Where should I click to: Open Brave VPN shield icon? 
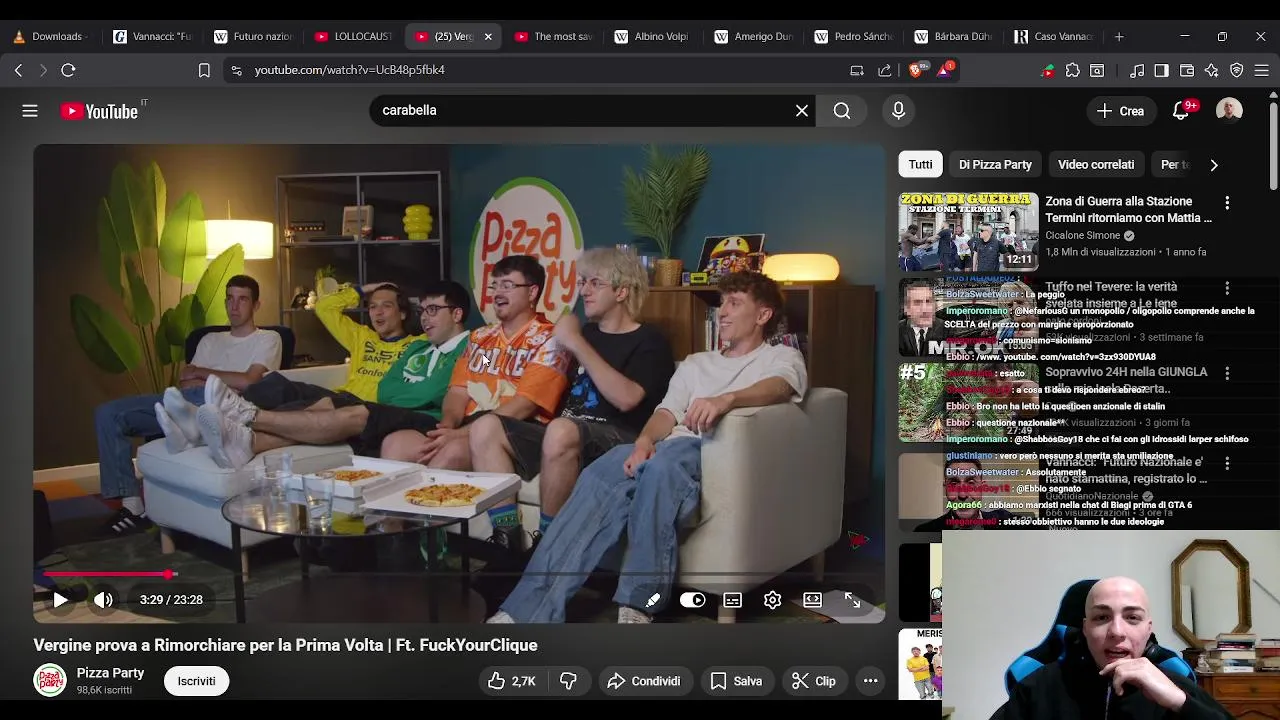click(1237, 70)
